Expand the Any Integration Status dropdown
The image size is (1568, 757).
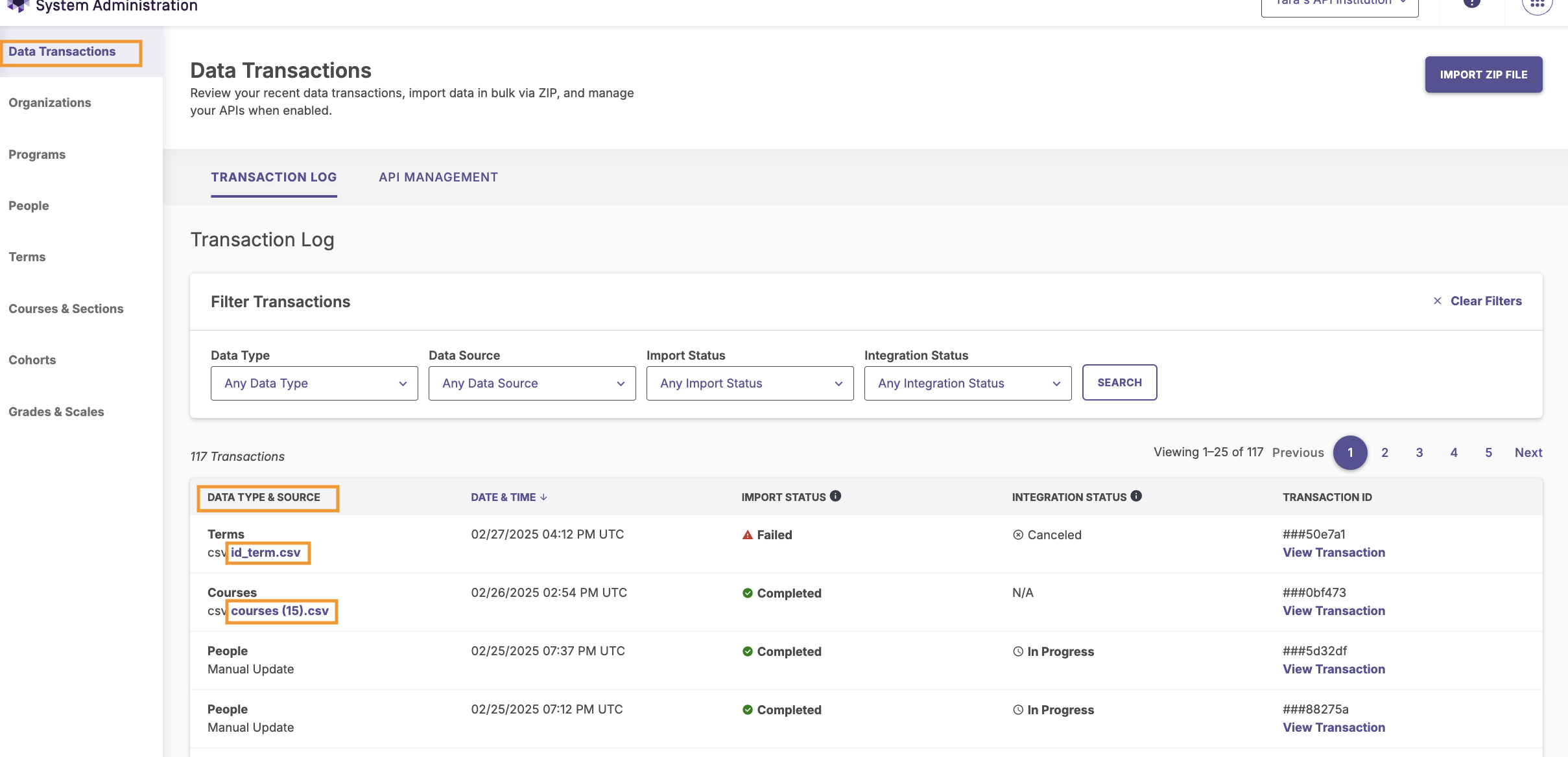point(968,383)
